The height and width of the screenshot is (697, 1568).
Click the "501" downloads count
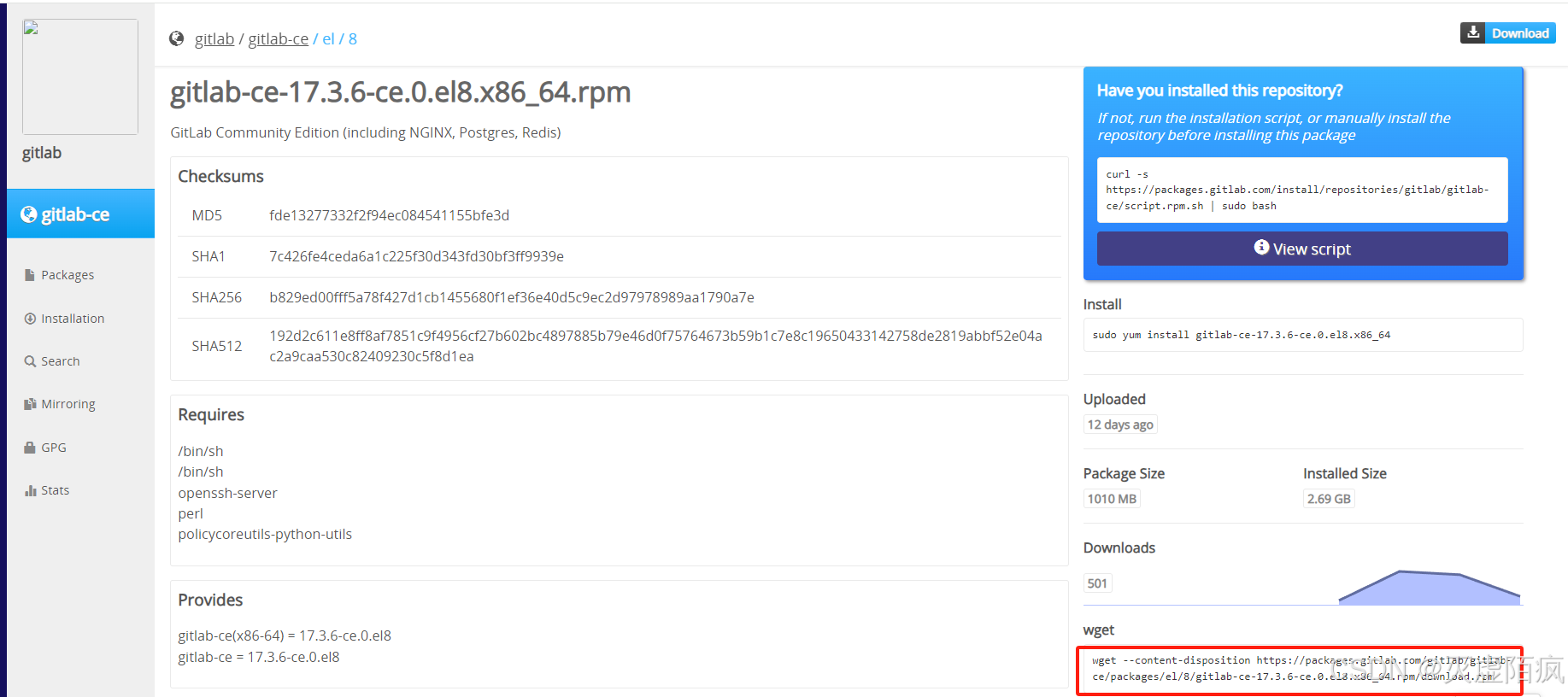pos(1097,583)
